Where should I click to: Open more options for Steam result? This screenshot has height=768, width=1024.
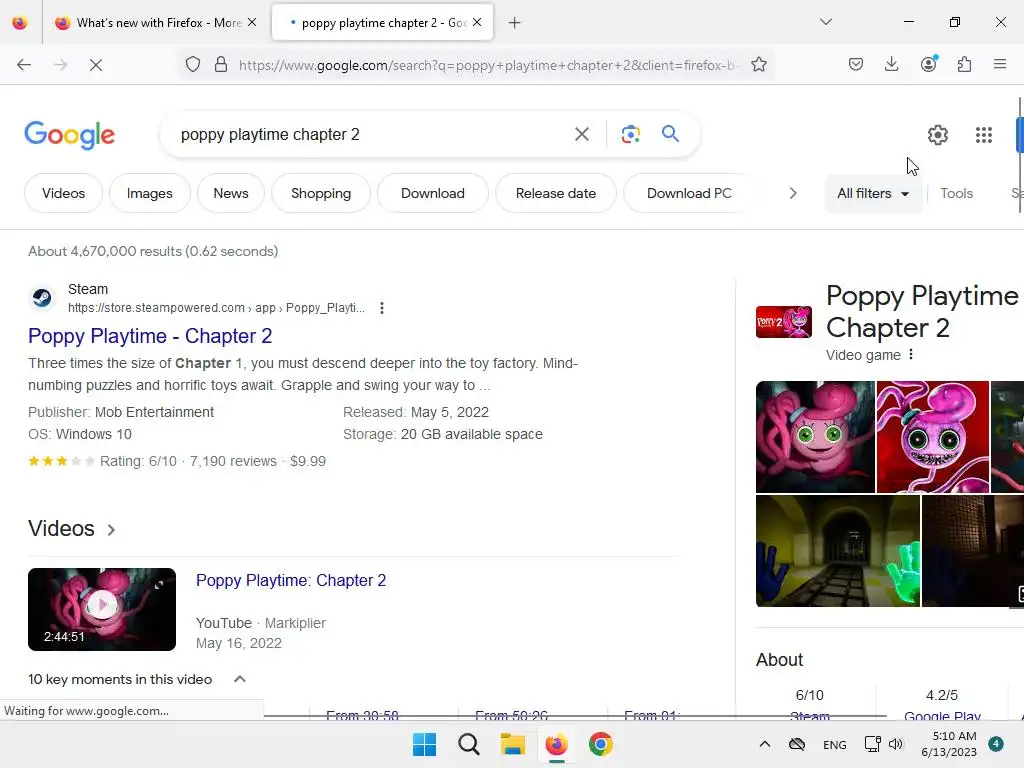(381, 308)
